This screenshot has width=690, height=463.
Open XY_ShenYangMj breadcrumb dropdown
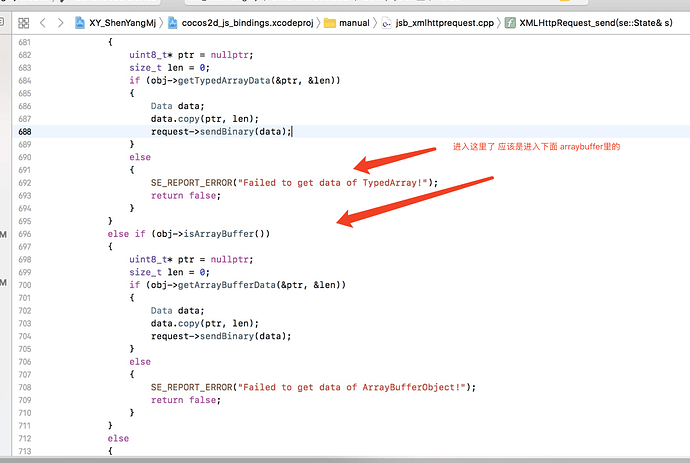tap(122, 23)
